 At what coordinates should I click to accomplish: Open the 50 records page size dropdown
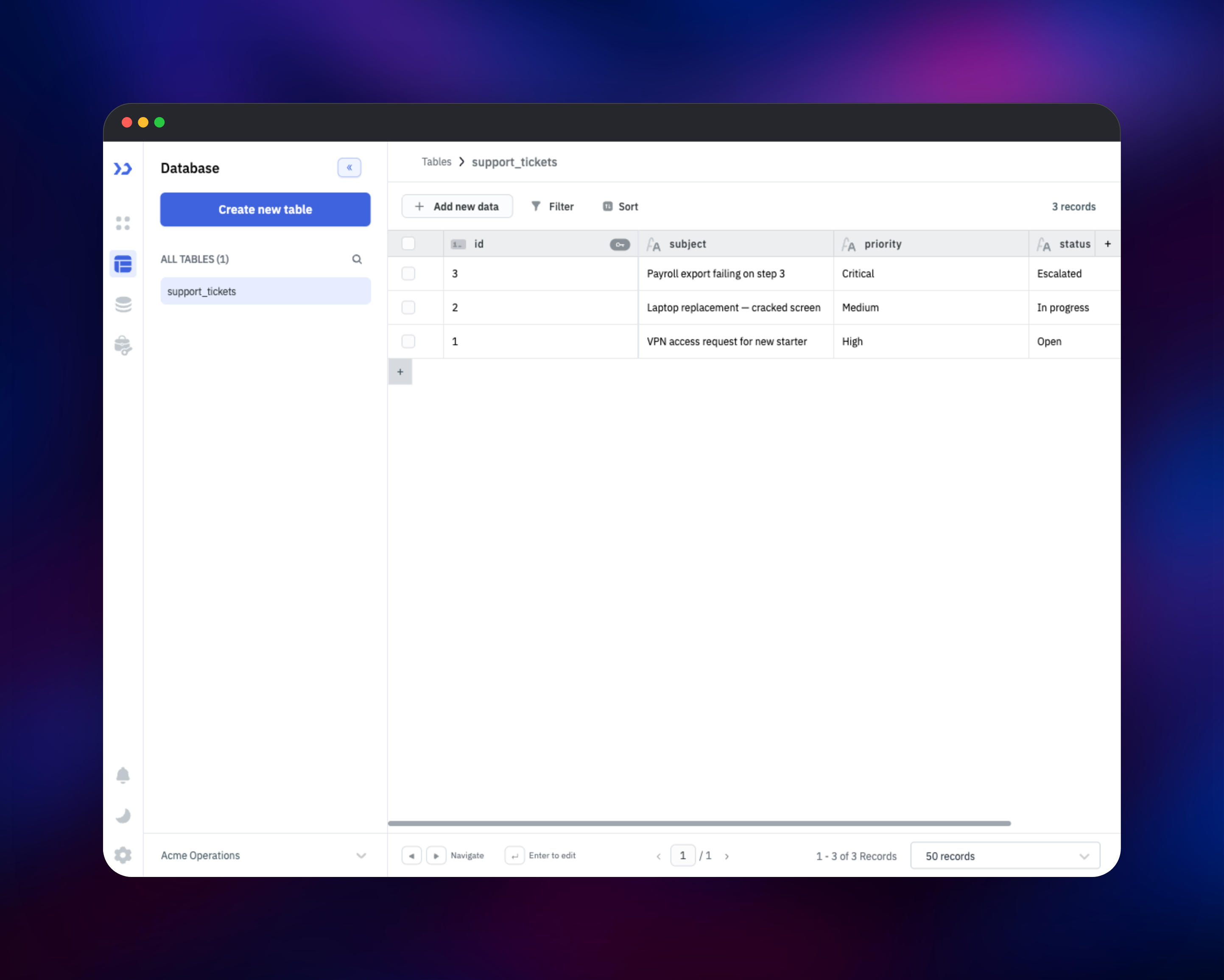tap(1005, 856)
